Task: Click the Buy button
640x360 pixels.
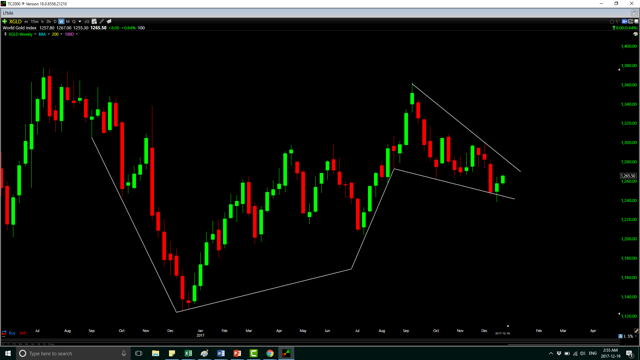Action: [12, 333]
